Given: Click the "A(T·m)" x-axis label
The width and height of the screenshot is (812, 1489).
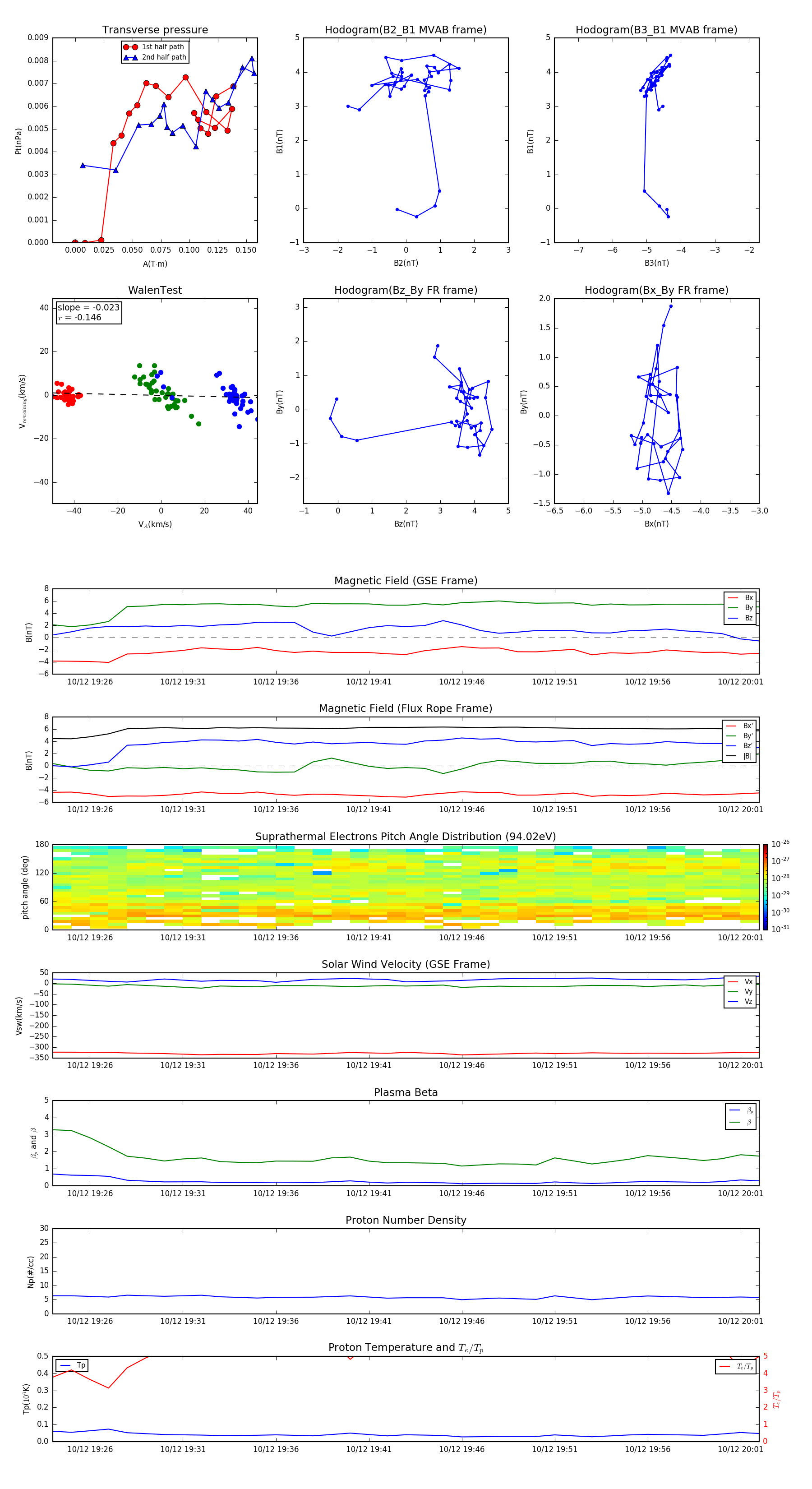Looking at the screenshot, I should click(x=155, y=264).
